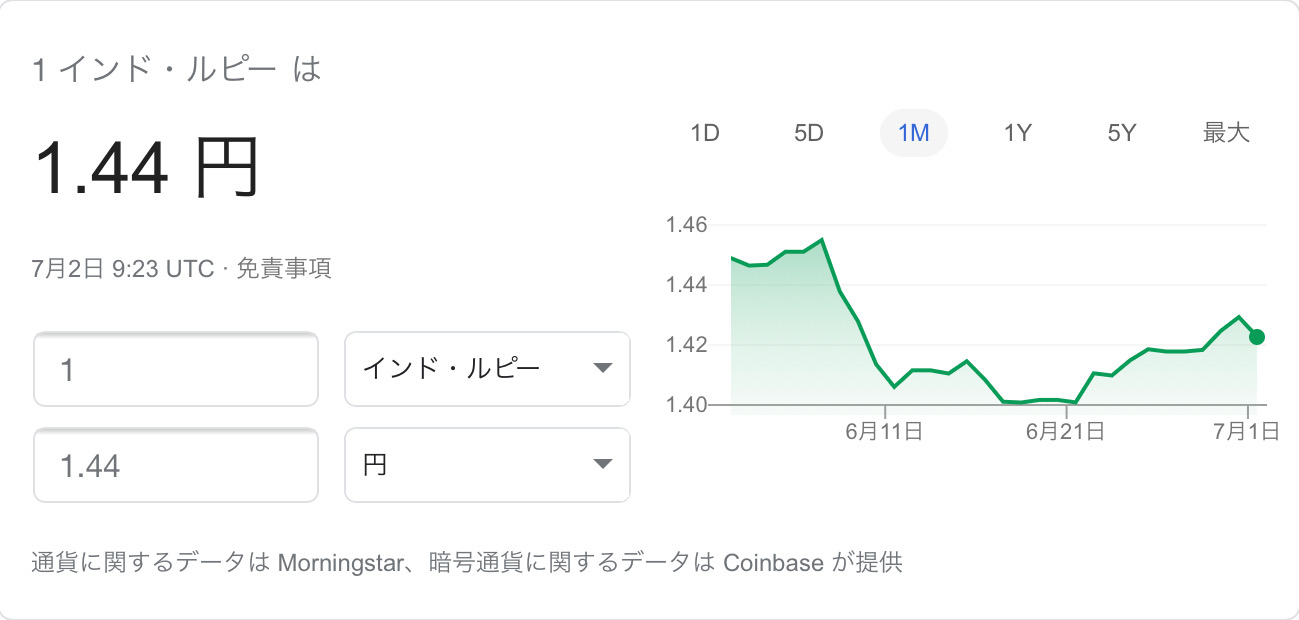Open the インド・ルピー currency dropdown
Viewport: 1299px width, 620px height.
(x=487, y=369)
